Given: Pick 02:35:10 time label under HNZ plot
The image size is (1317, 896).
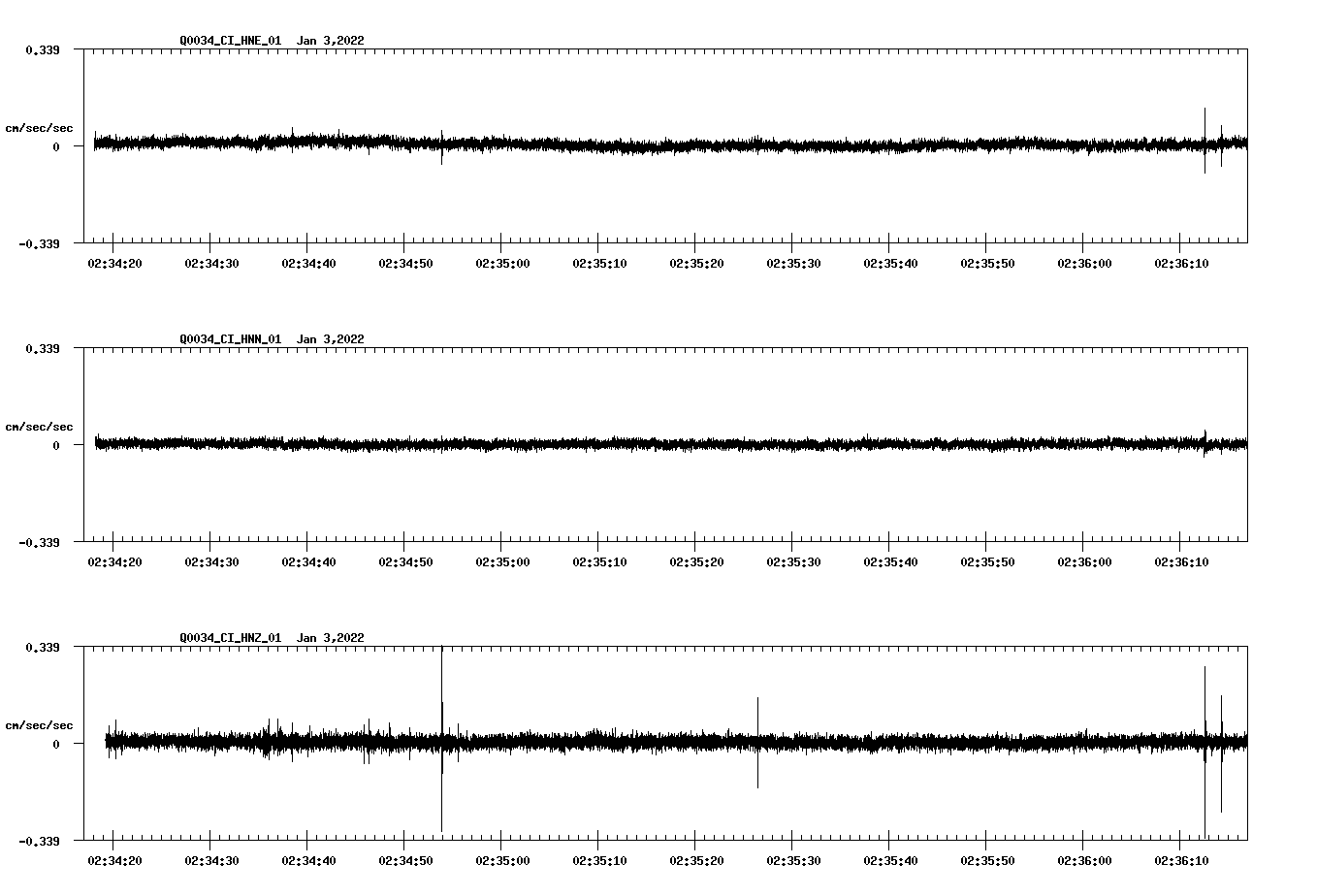Looking at the screenshot, I should point(599,860).
